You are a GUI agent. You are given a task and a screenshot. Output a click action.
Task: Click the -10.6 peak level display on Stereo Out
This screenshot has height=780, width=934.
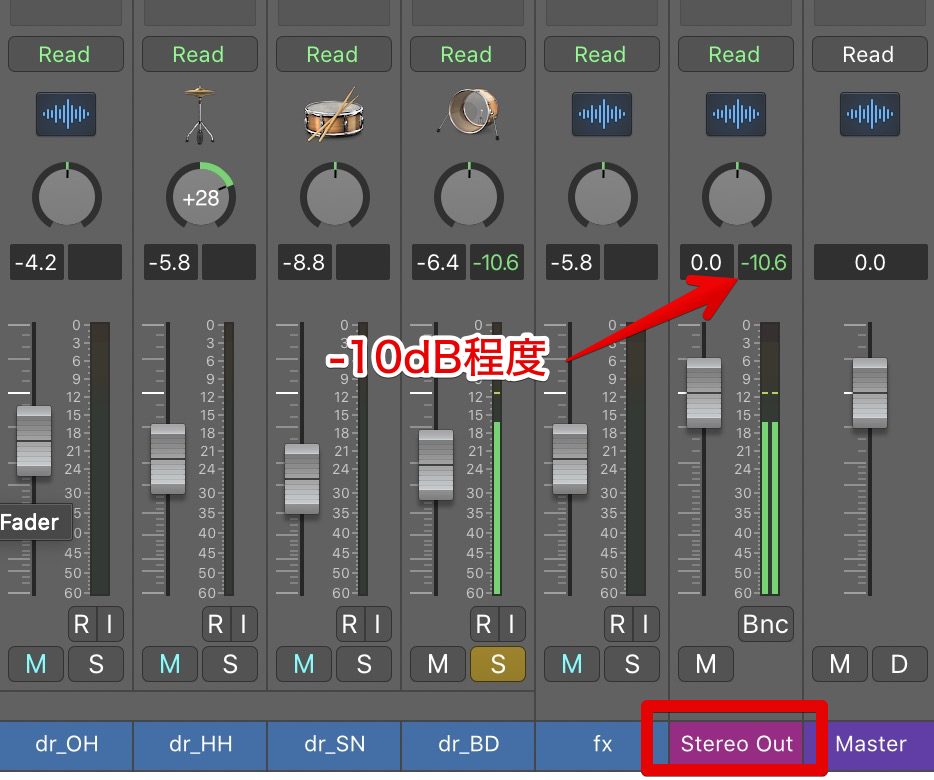pos(764,263)
